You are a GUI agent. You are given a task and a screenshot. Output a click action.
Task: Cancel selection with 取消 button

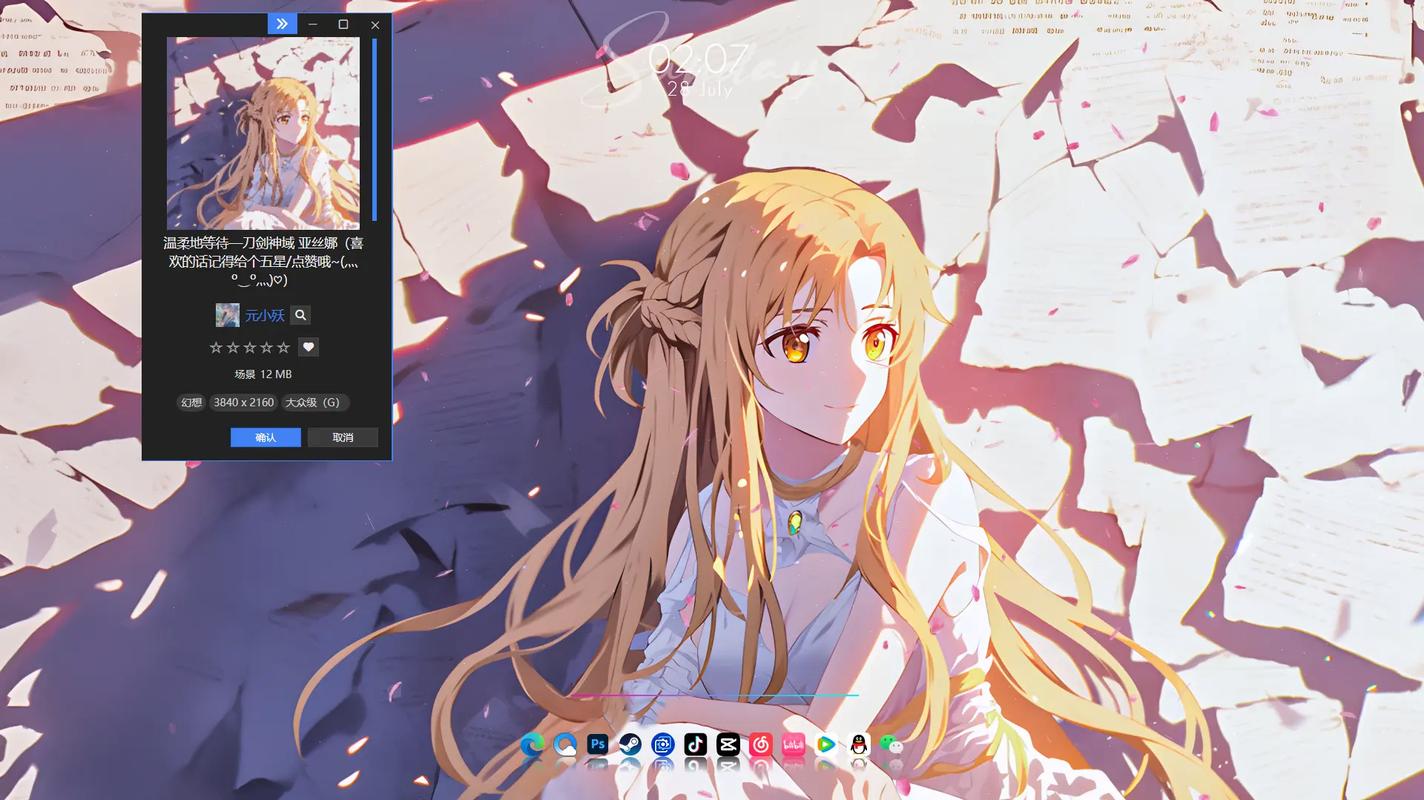343,437
